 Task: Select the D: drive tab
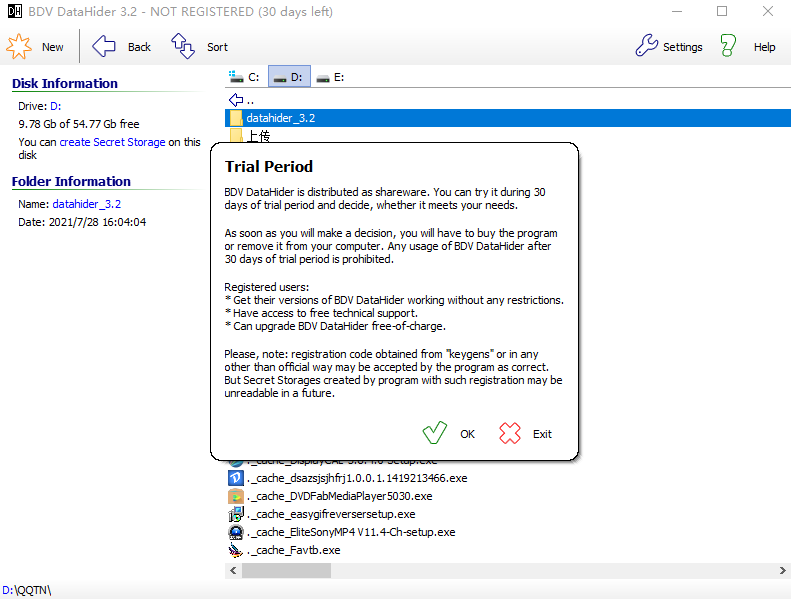coord(289,77)
